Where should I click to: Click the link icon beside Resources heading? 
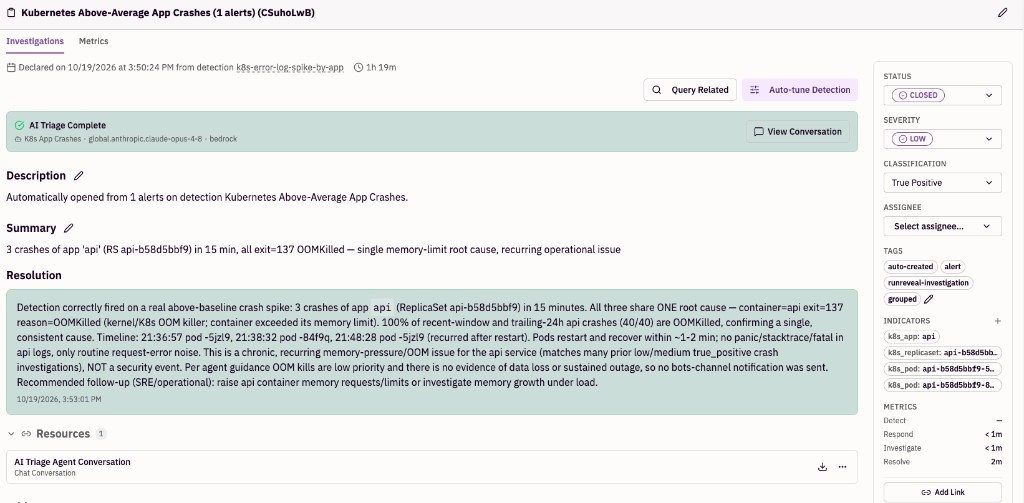click(x=26, y=434)
